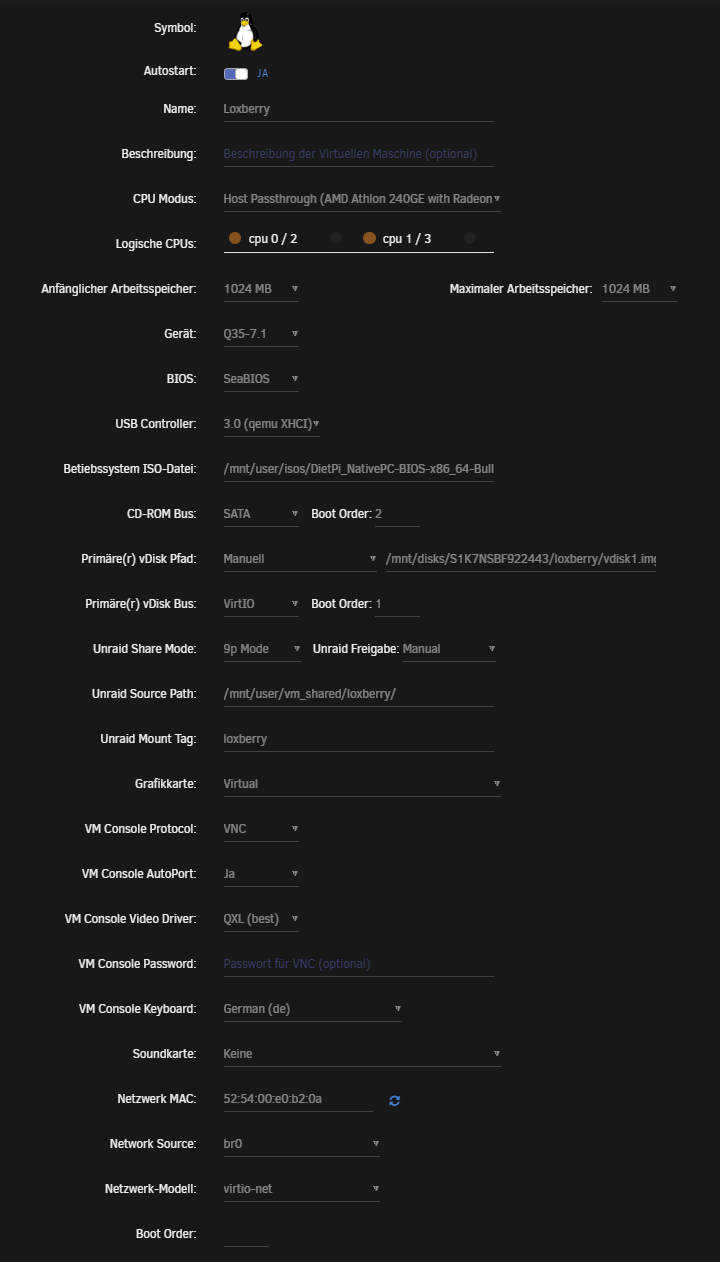Toggle the cpu 1 checkbox
Screen dimensions: 720x1262
(369, 238)
